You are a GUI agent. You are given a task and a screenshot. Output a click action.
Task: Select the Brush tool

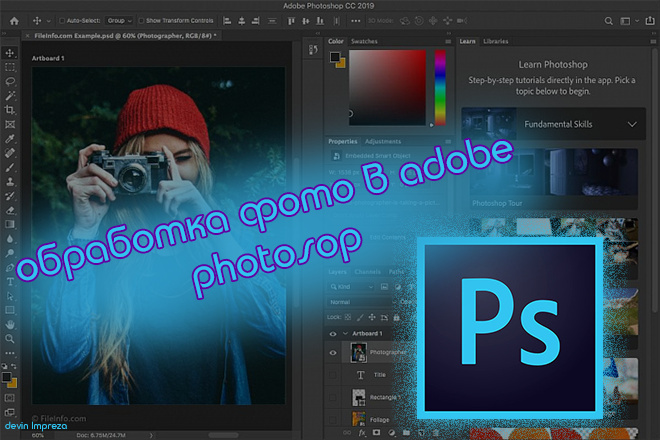(x=10, y=167)
